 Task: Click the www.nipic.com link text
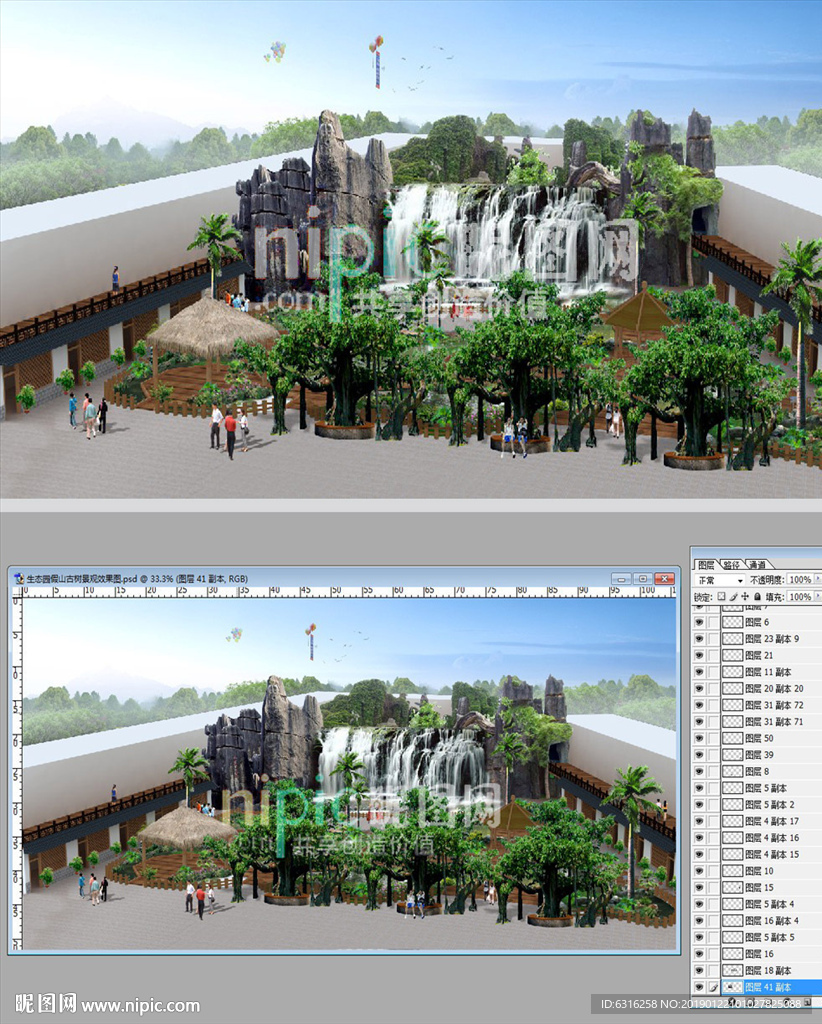(x=140, y=1005)
